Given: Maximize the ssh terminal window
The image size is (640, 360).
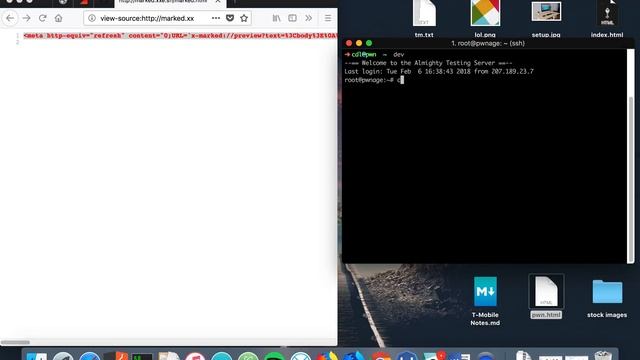Looking at the screenshot, I should tap(369, 43).
